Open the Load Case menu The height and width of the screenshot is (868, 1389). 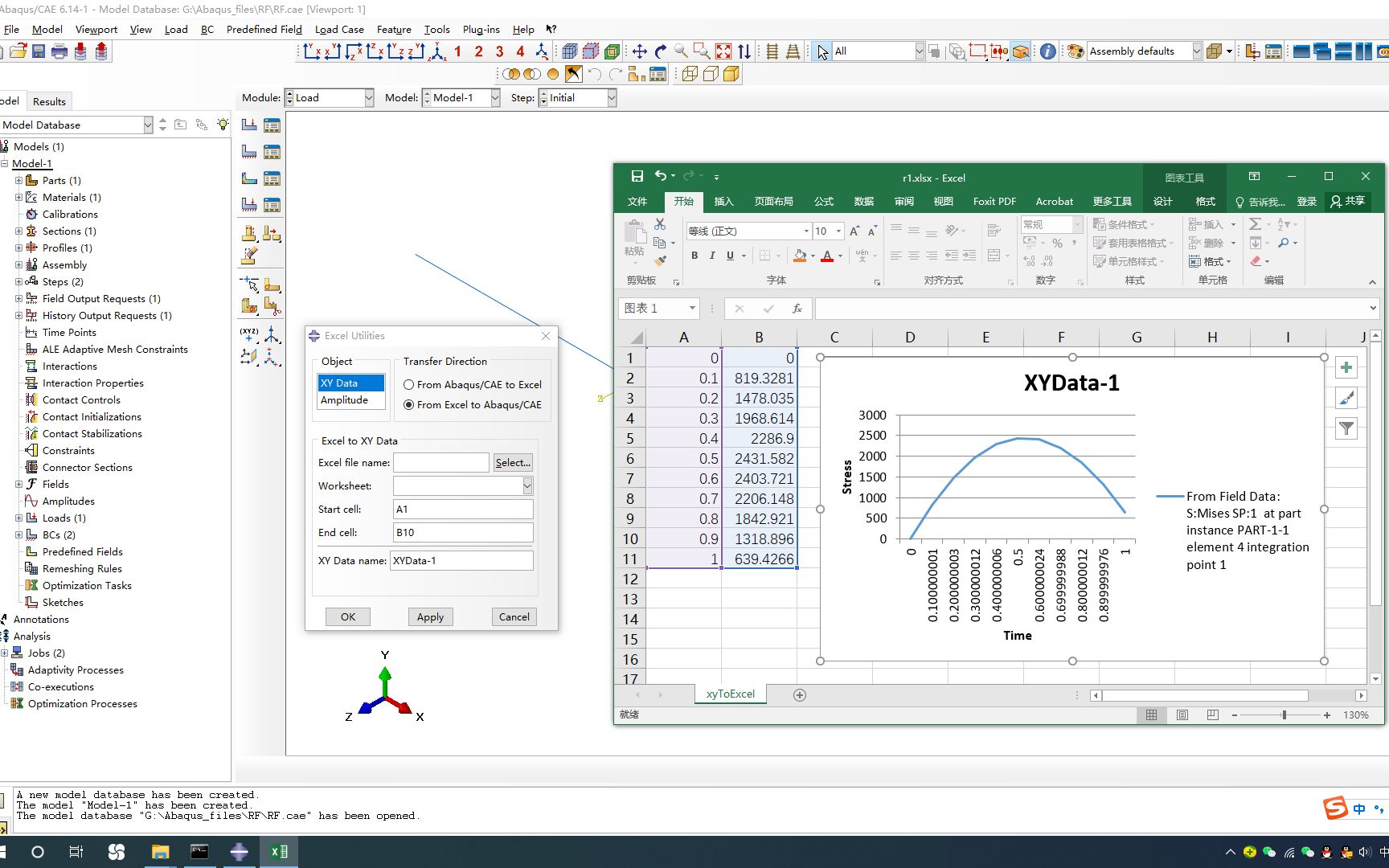pos(339,30)
